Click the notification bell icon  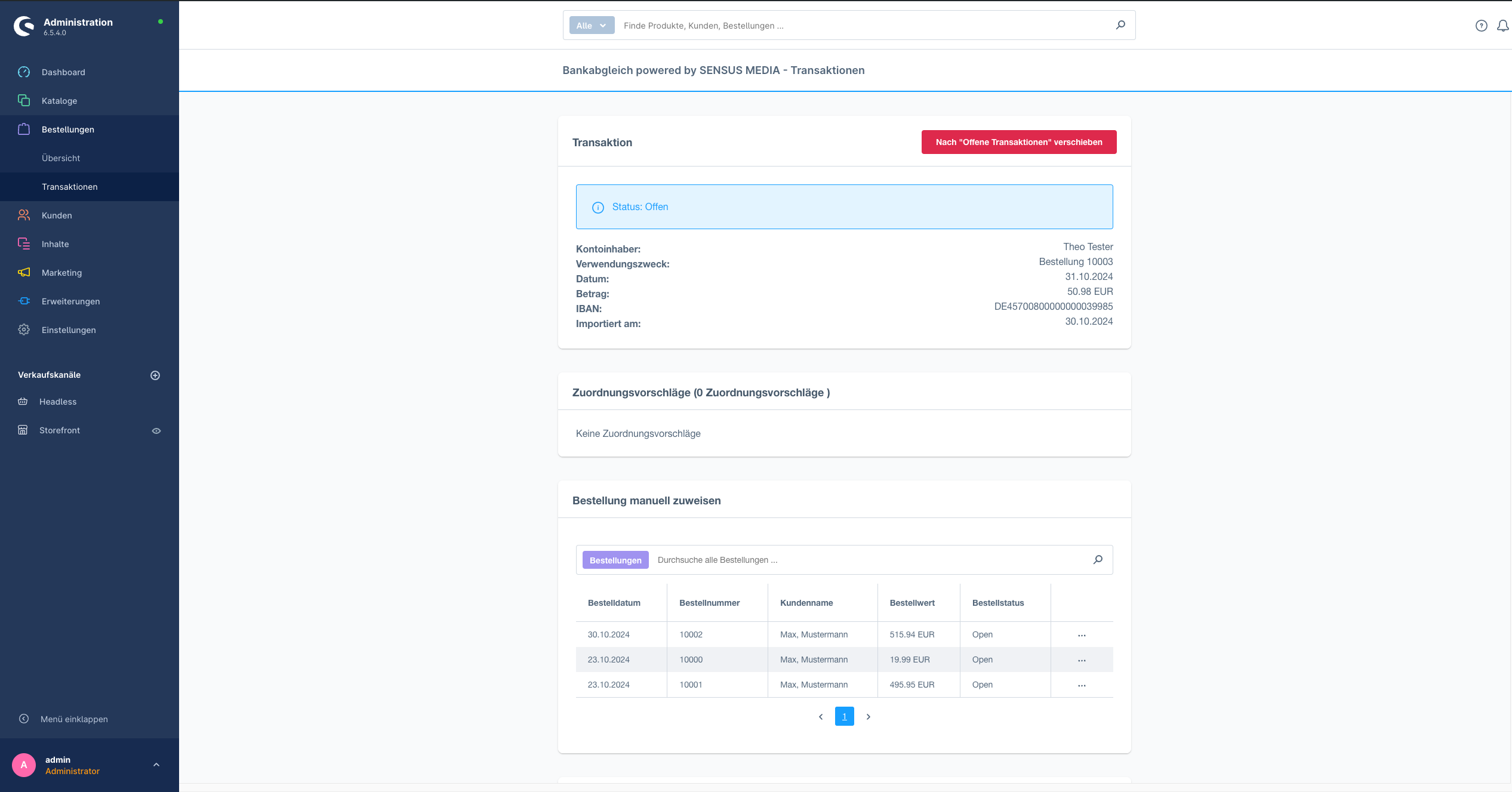(x=1502, y=25)
